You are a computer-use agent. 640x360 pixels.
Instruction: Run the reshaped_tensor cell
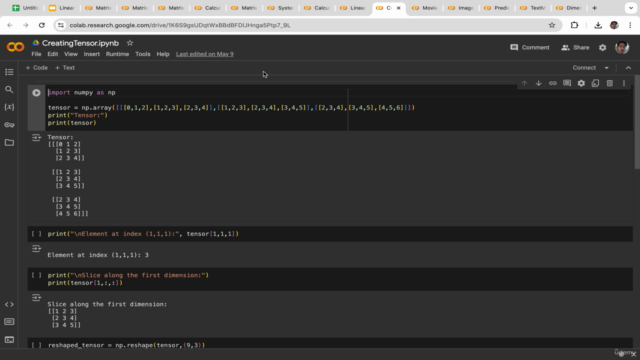tap(36, 345)
